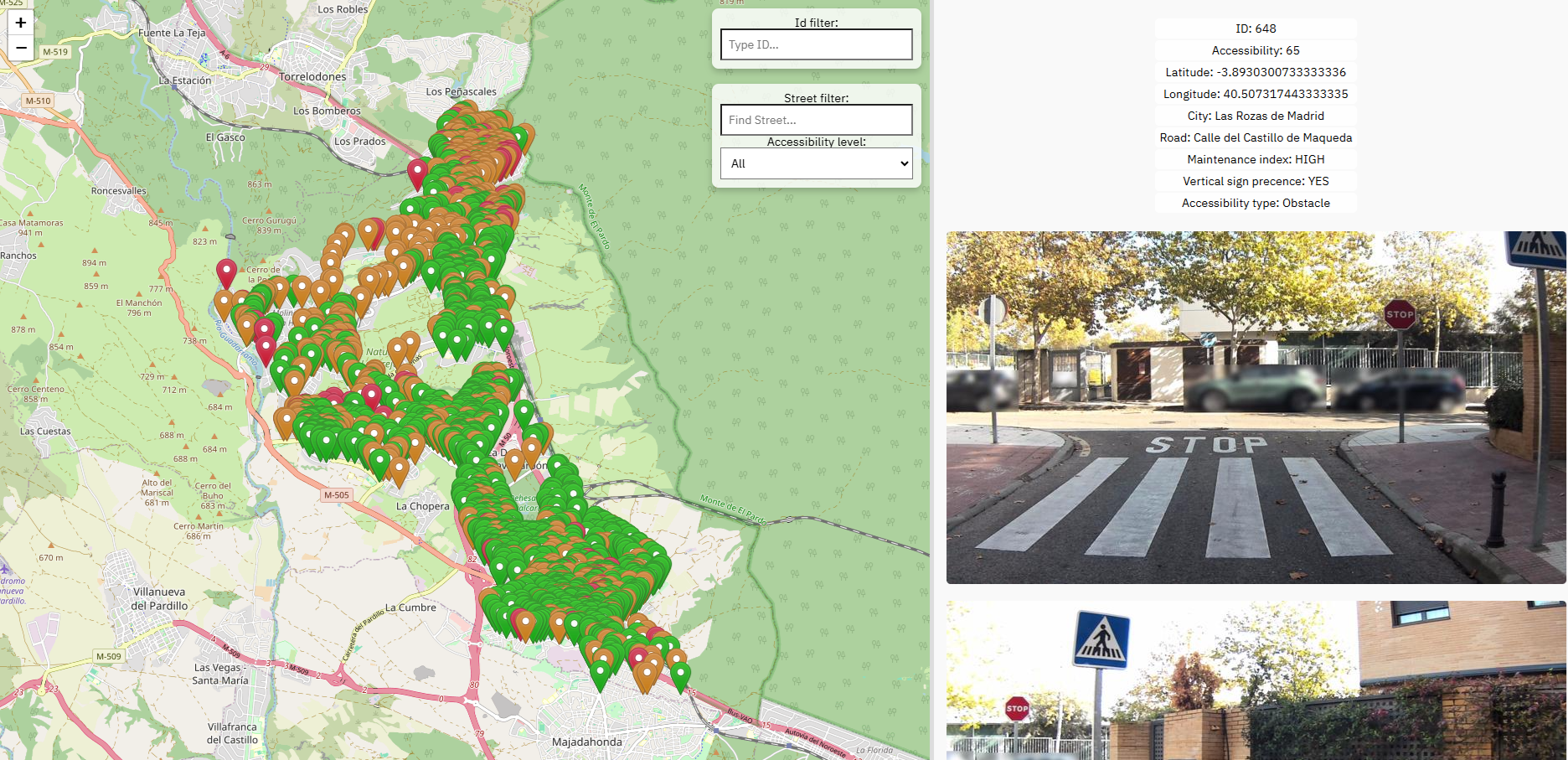Click the Accessibility: 65 info row
The image size is (1568, 760).
1255,50
